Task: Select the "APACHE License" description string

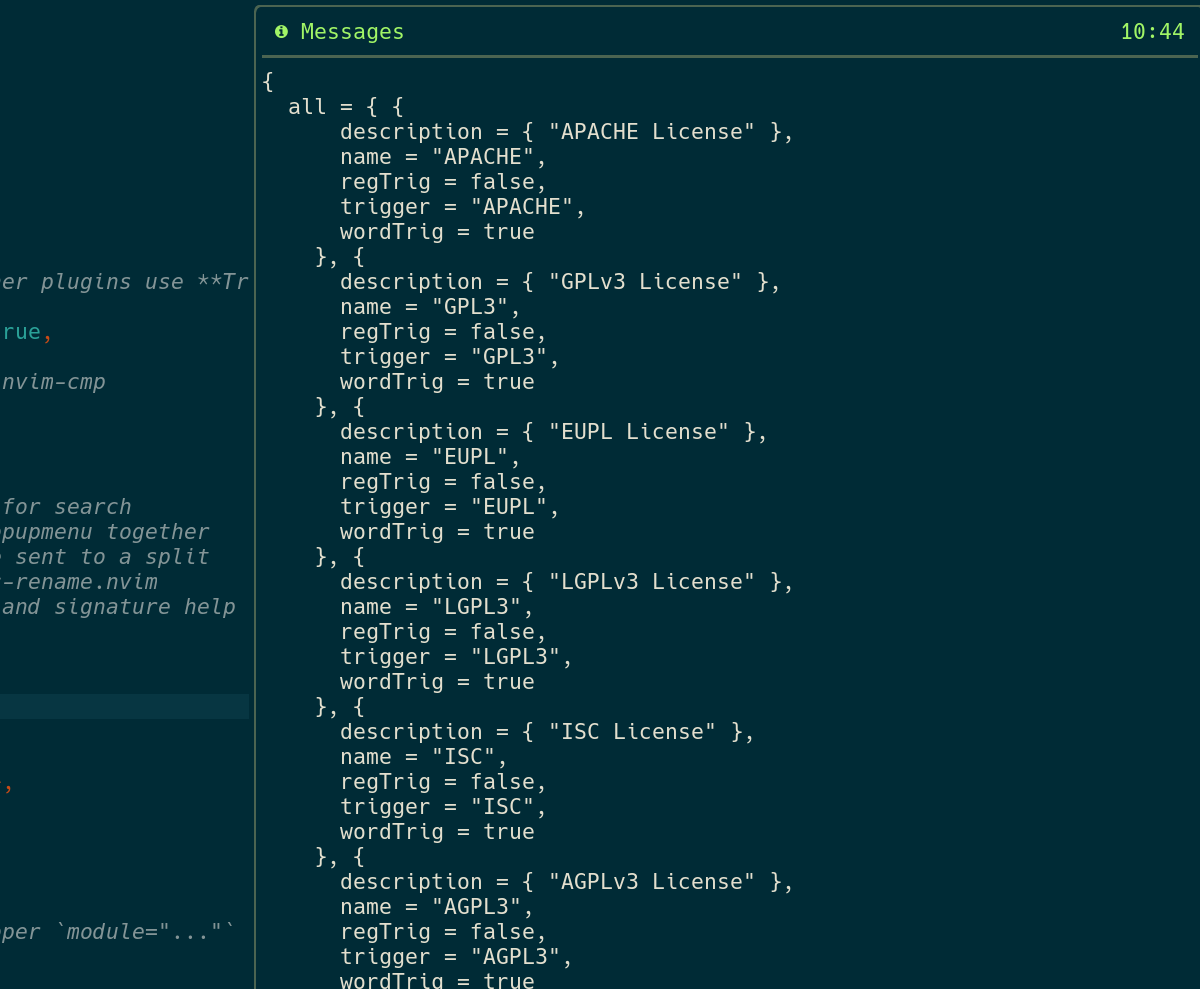Action: (649, 131)
